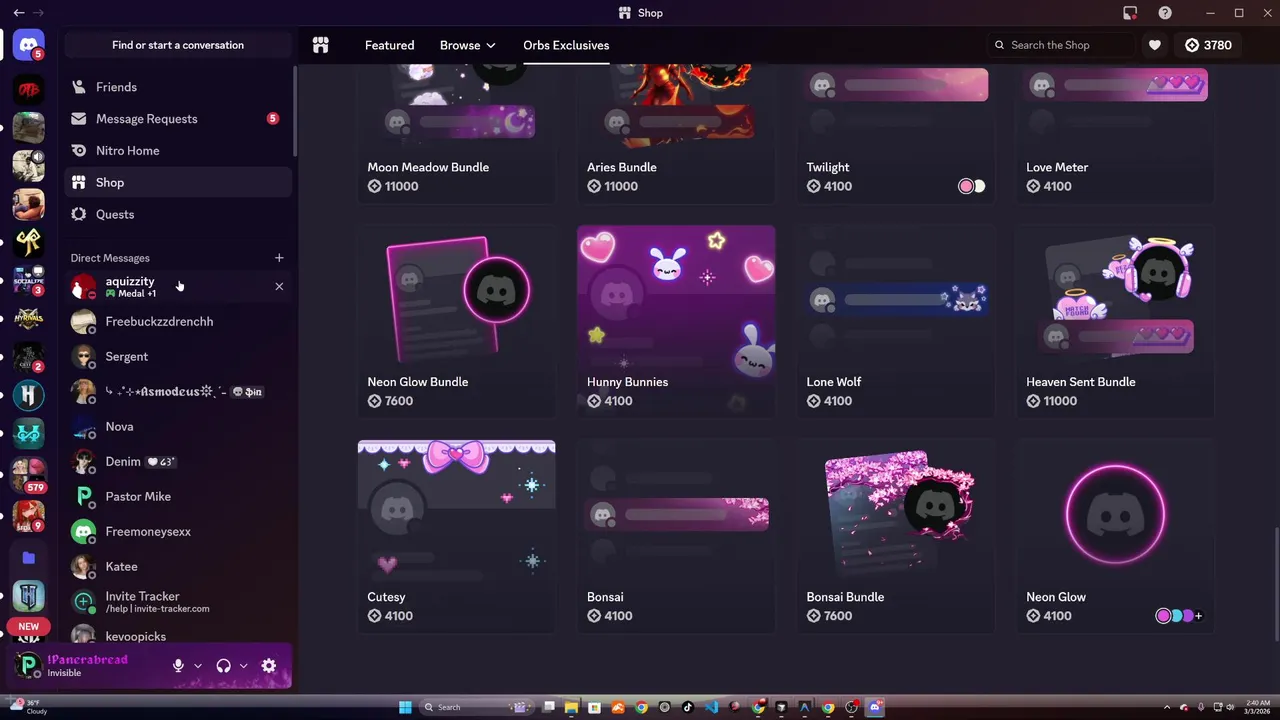Open the MYRIVALS server icon
Image resolution: width=1280 pixels, height=720 pixels.
click(29, 319)
